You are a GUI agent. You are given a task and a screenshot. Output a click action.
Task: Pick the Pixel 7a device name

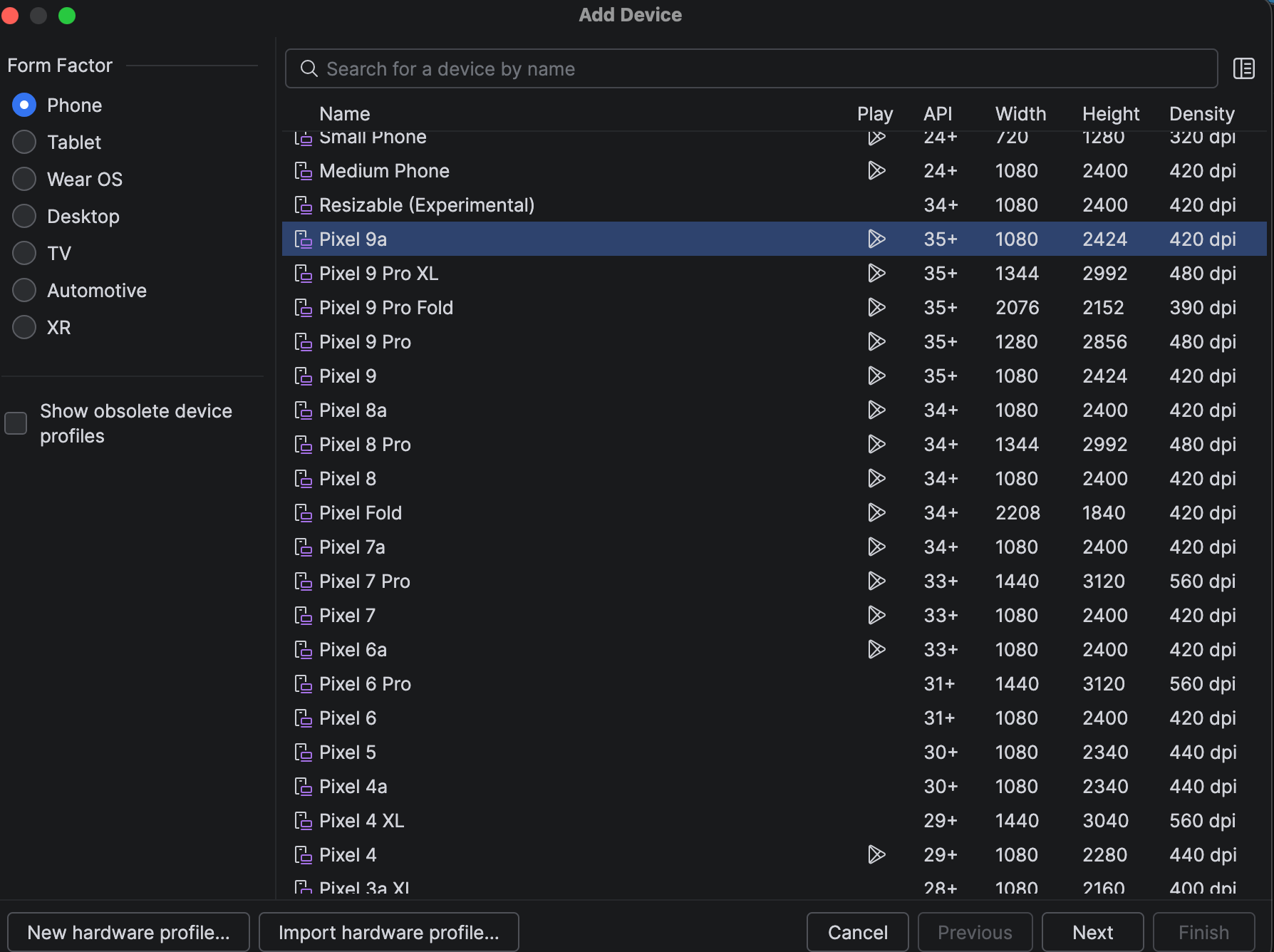[x=352, y=547]
